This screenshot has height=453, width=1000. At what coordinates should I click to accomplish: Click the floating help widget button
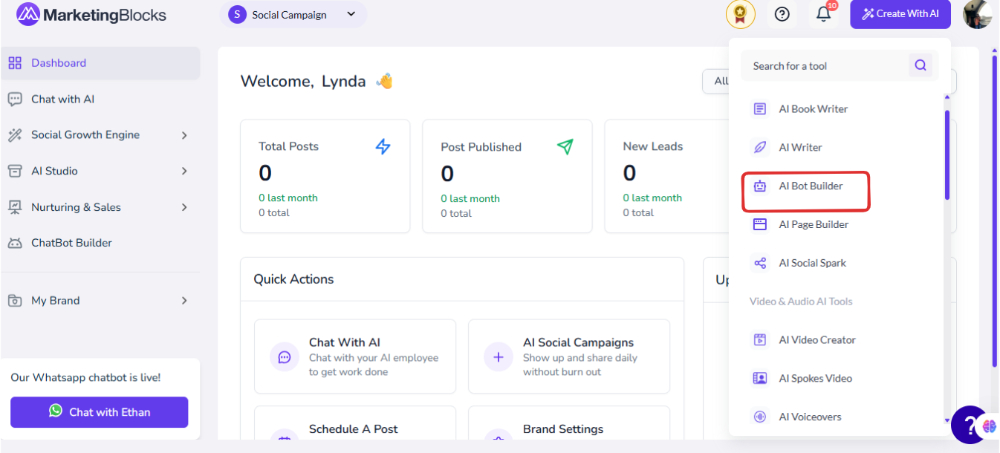[970, 424]
